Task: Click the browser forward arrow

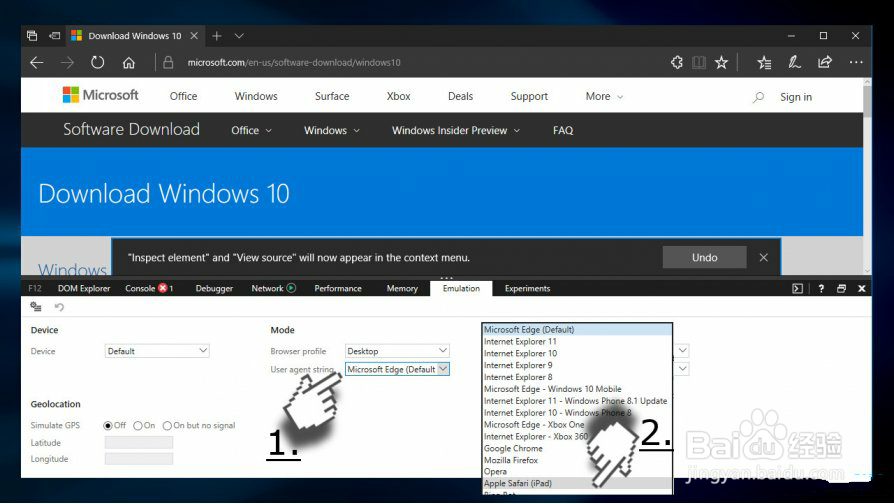Action: [x=67, y=63]
